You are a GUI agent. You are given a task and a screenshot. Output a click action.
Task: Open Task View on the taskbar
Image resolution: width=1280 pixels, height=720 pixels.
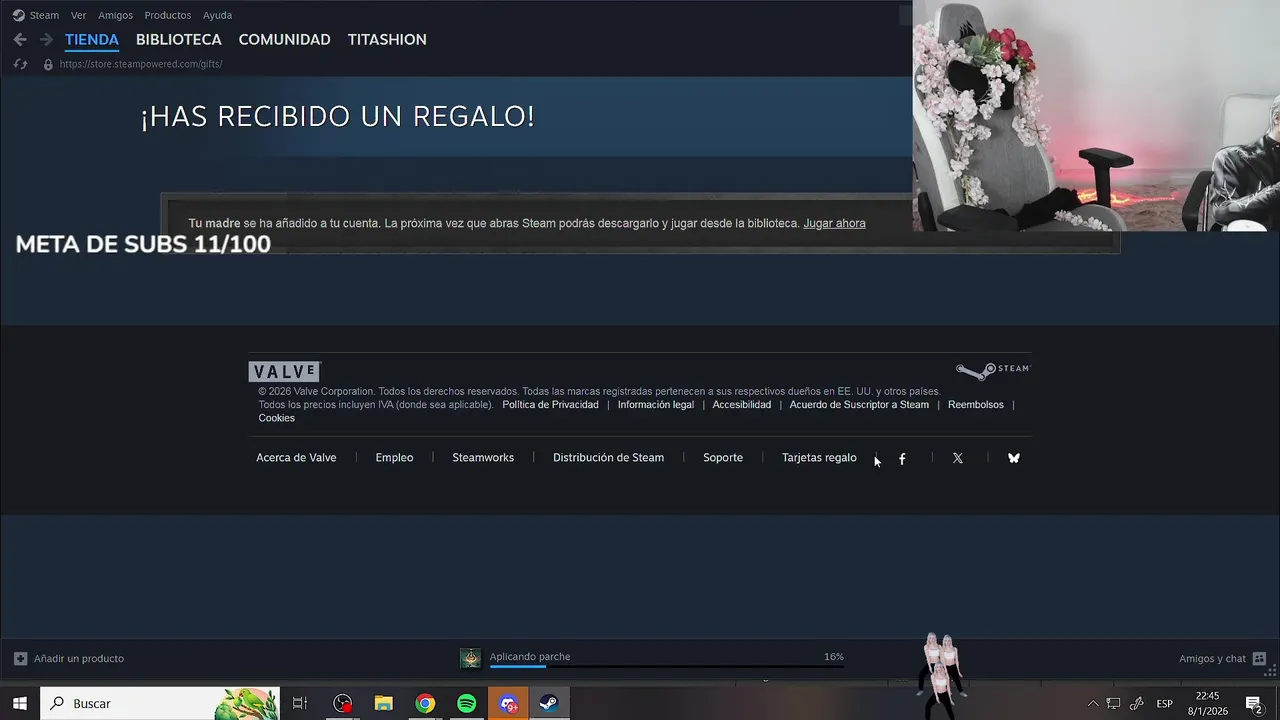click(x=299, y=703)
